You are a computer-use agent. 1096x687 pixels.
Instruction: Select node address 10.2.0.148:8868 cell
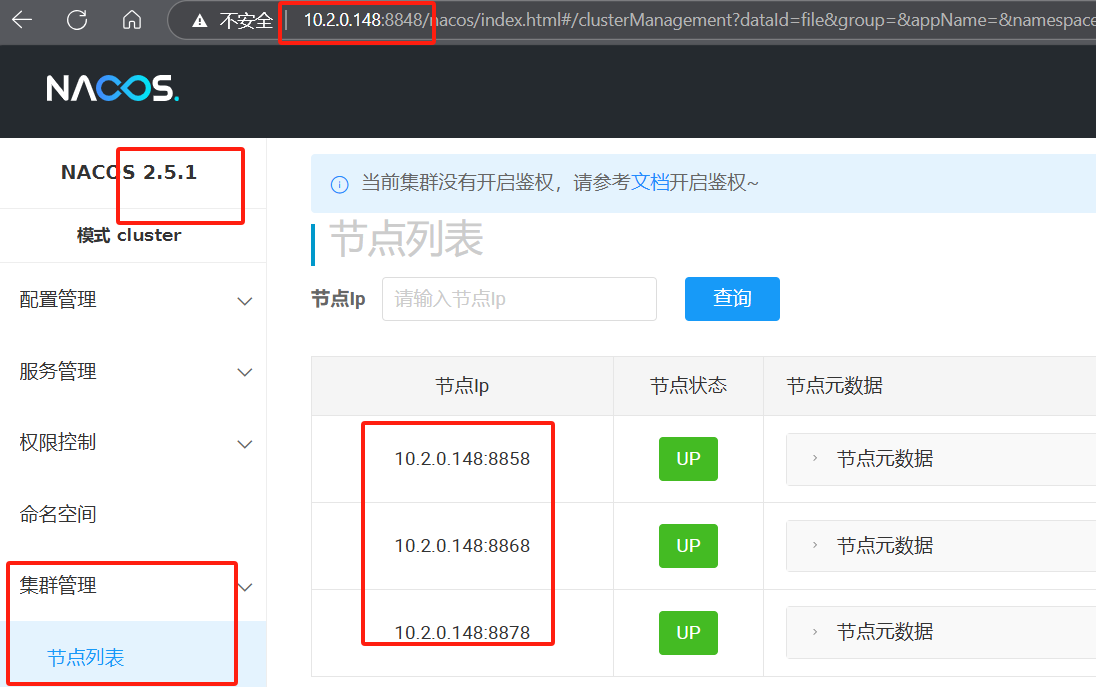[462, 545]
